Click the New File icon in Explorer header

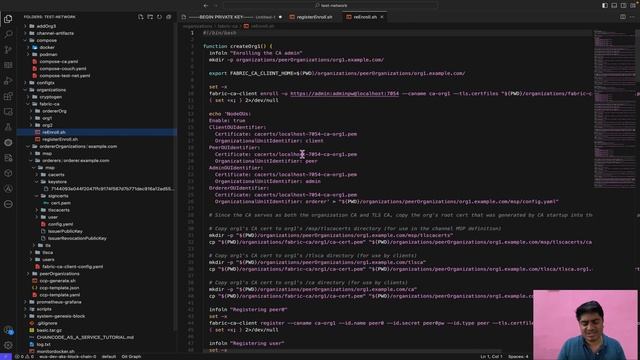141,17
